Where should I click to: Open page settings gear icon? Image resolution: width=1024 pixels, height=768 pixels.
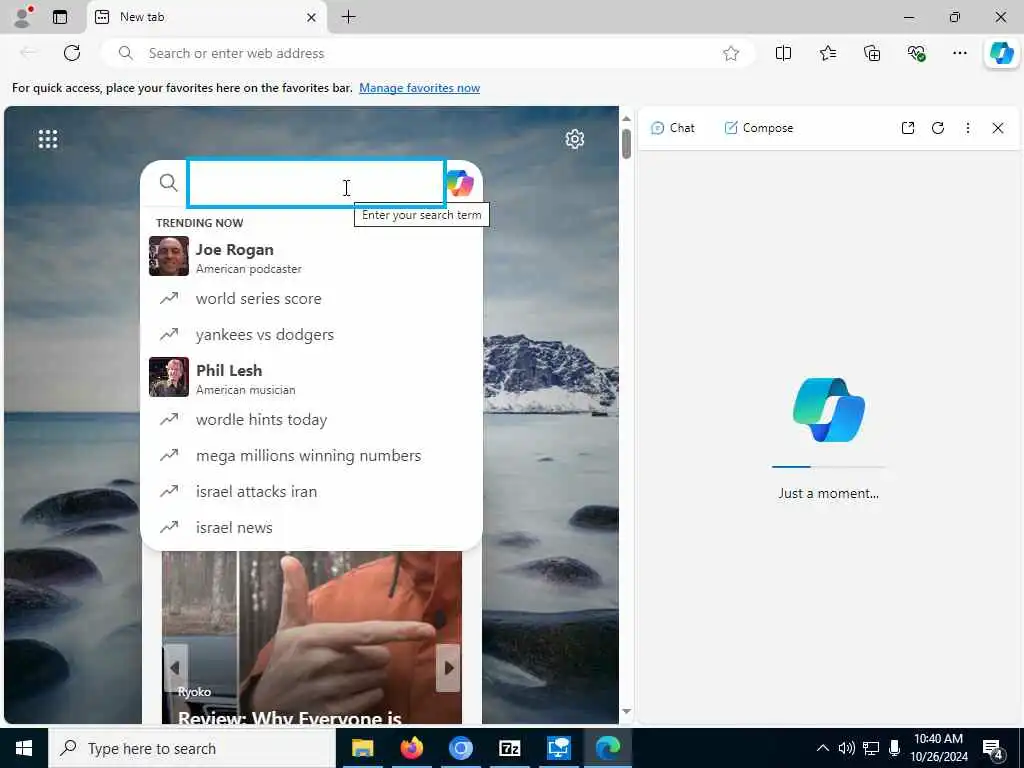pyautogui.click(x=575, y=138)
